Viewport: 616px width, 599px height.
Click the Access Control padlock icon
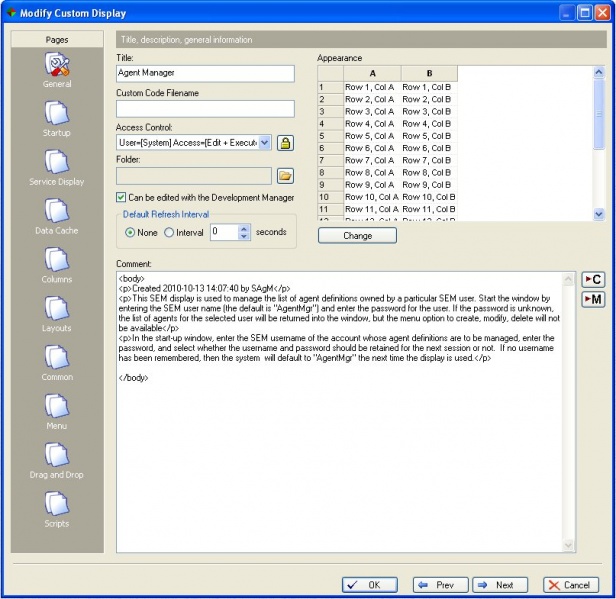285,143
